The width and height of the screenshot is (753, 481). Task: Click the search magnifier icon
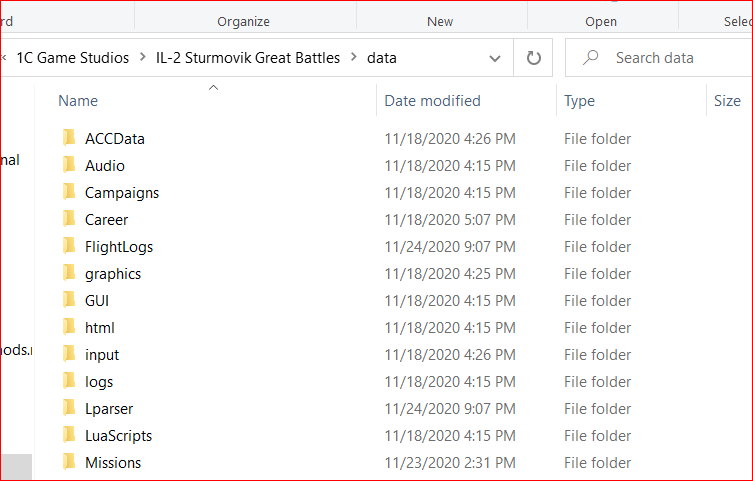590,58
